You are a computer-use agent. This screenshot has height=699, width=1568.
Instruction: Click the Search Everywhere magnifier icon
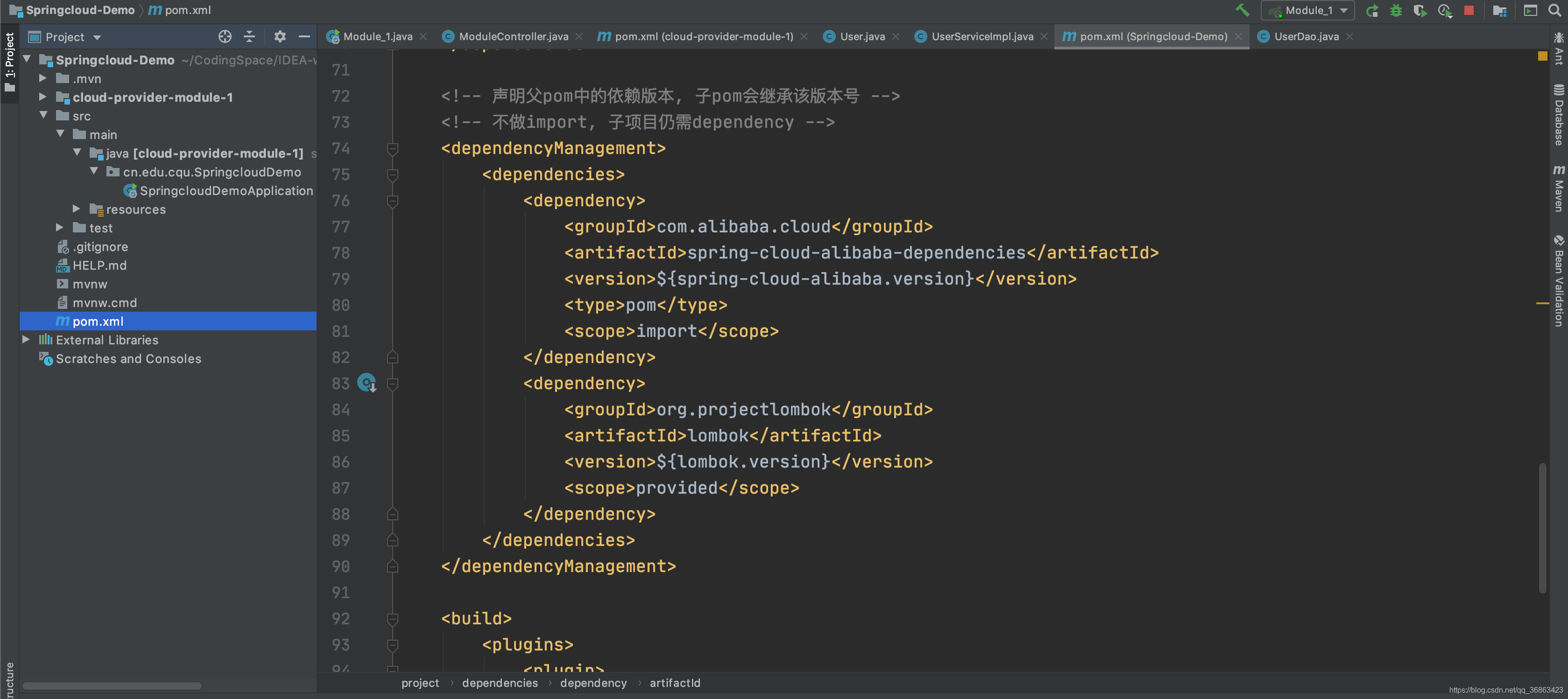pyautogui.click(x=1554, y=10)
